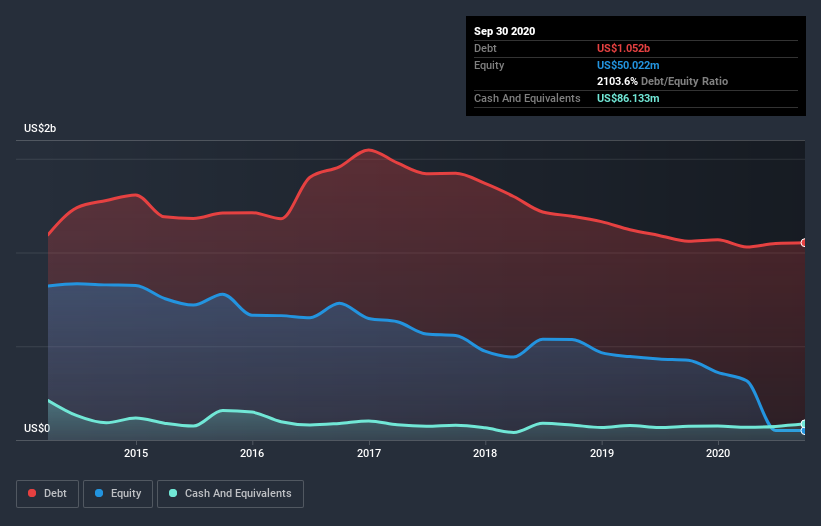Click the US$86.133m cash value

[x=628, y=98]
